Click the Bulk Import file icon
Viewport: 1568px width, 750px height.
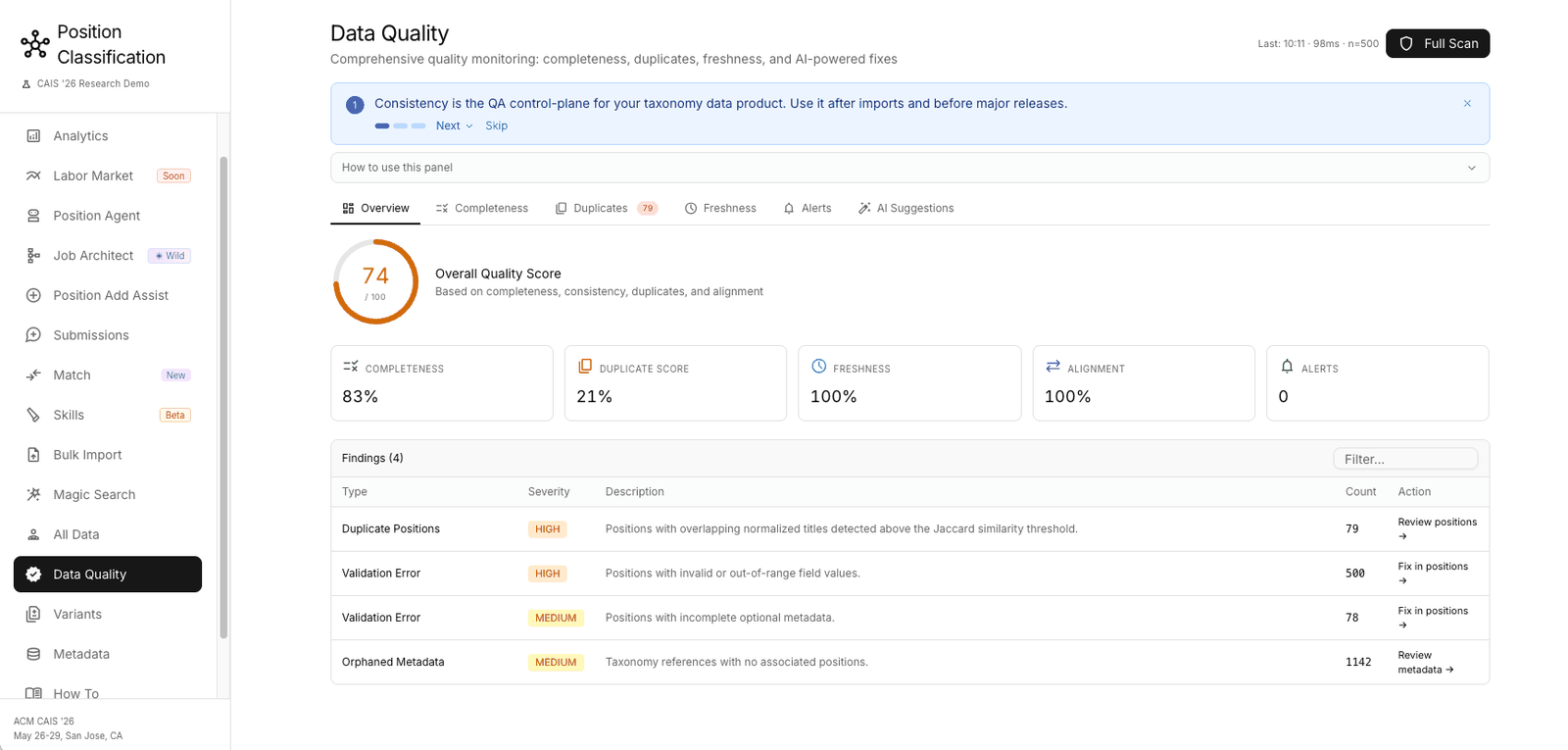click(x=33, y=455)
